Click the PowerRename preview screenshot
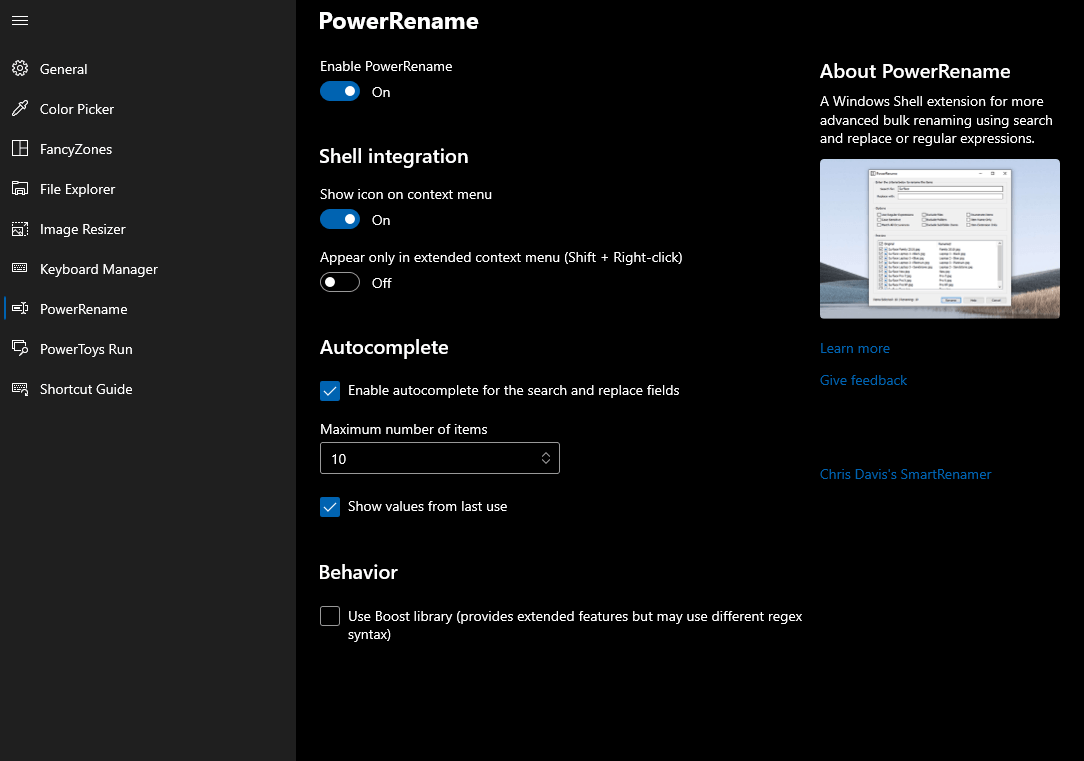This screenshot has height=761, width=1084. coord(939,238)
